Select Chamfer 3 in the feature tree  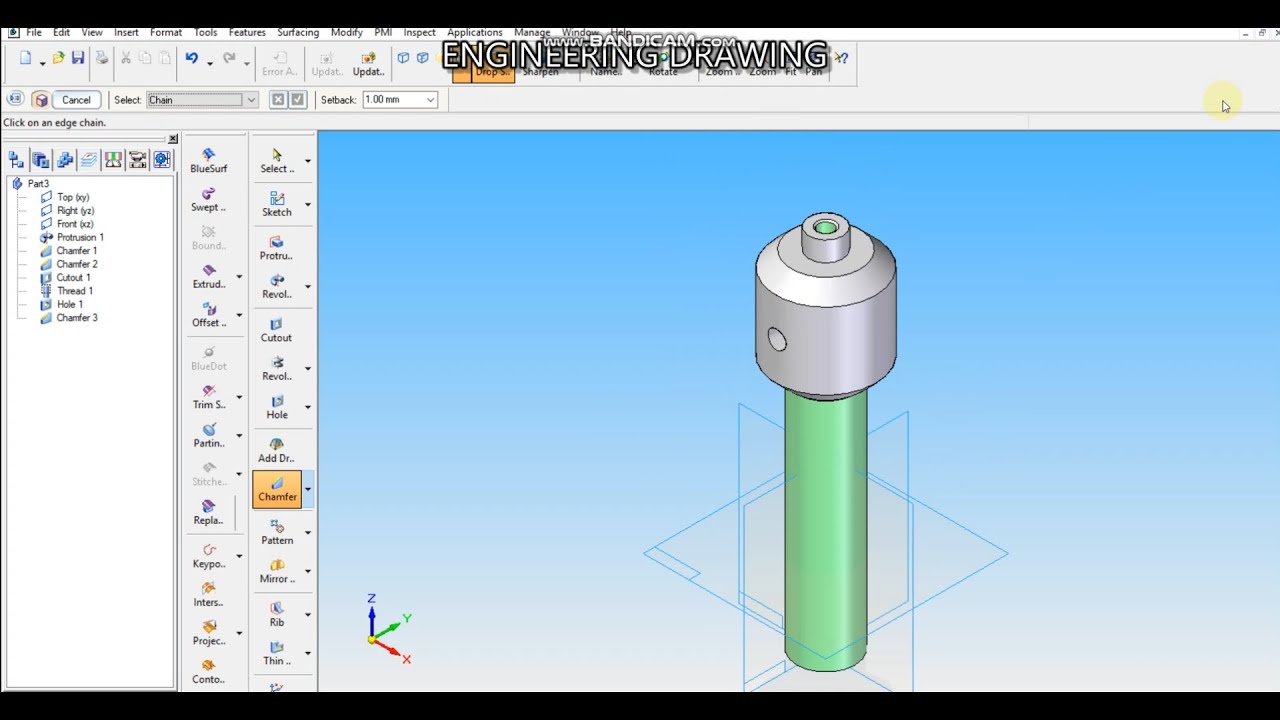(x=69, y=318)
